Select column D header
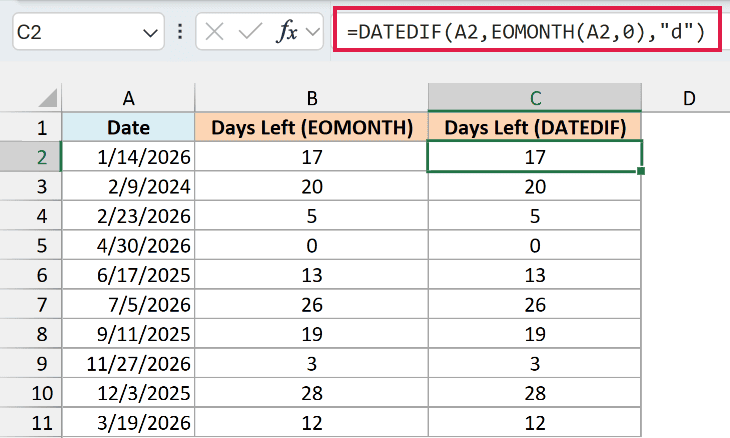This screenshot has width=730, height=438. (x=688, y=98)
